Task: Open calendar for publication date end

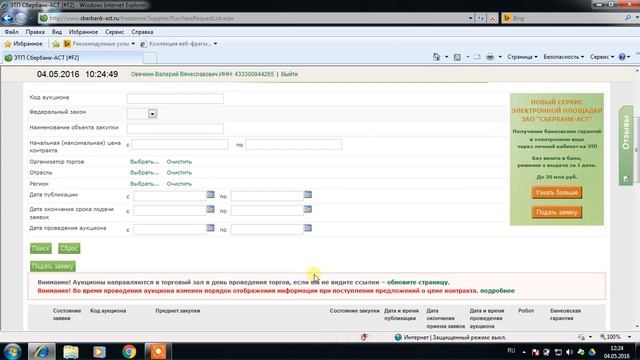Action: [x=308, y=194]
